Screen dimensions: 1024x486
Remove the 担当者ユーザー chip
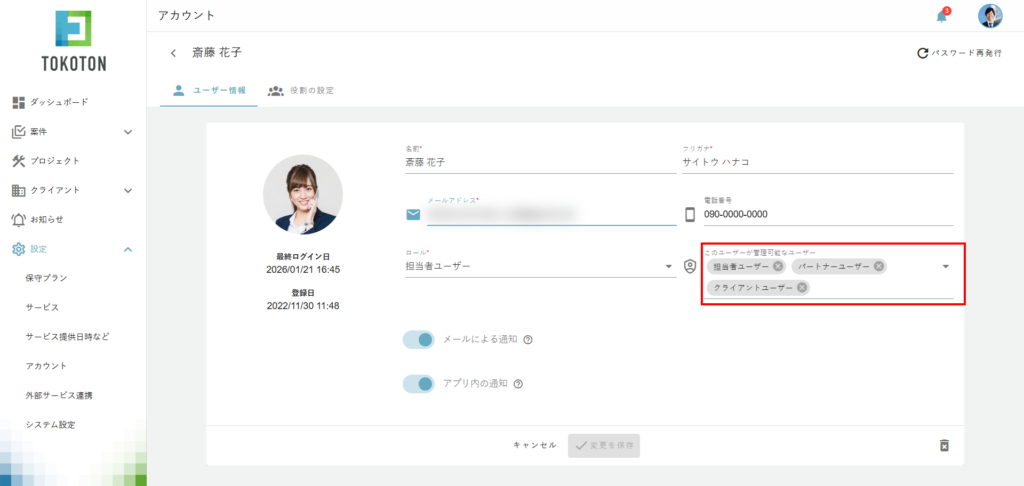coord(778,266)
